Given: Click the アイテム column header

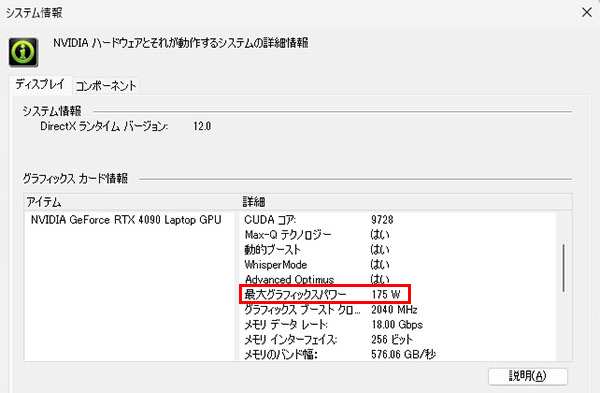Looking at the screenshot, I should tap(131, 202).
